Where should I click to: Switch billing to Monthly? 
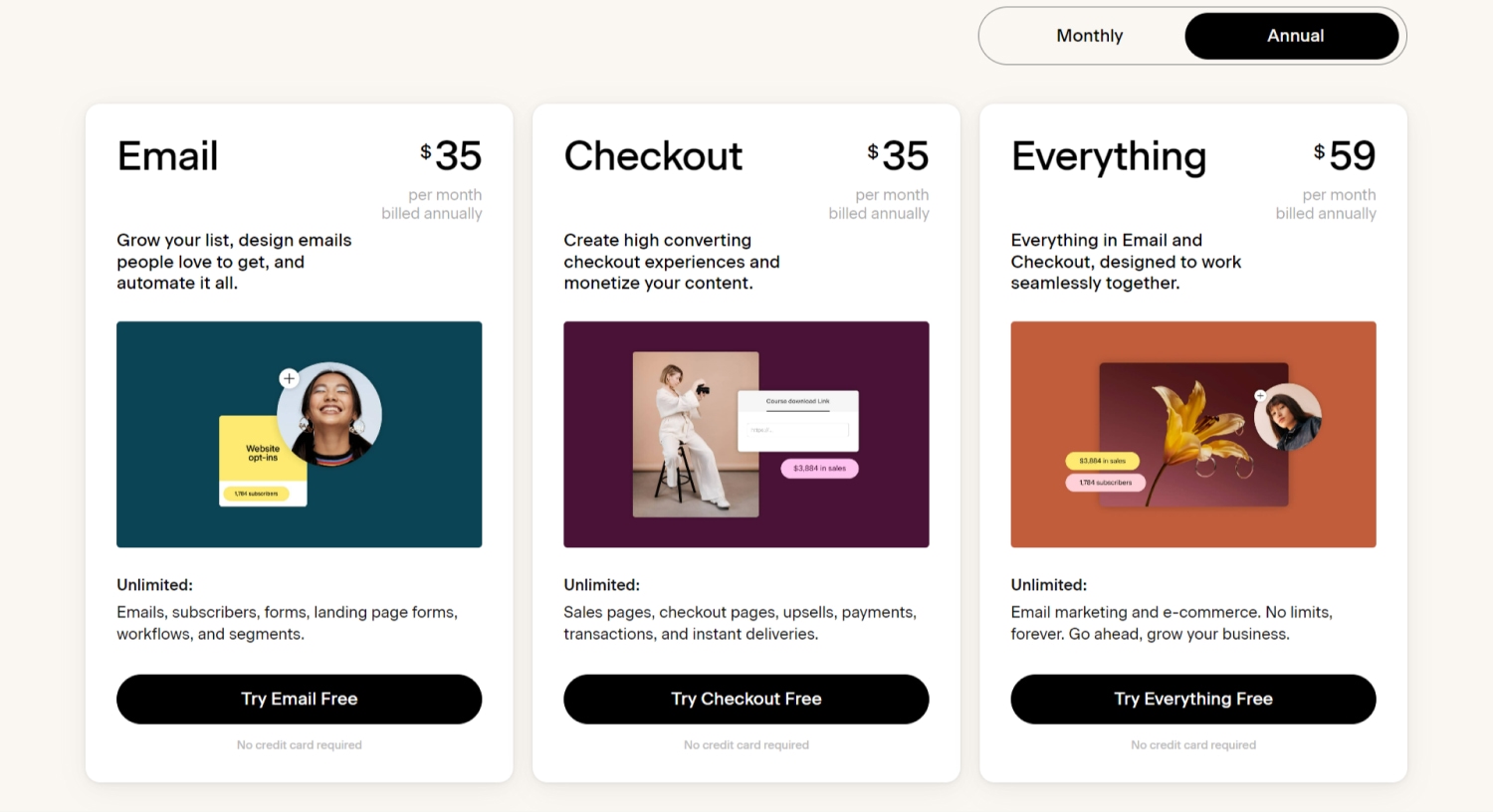point(1089,36)
